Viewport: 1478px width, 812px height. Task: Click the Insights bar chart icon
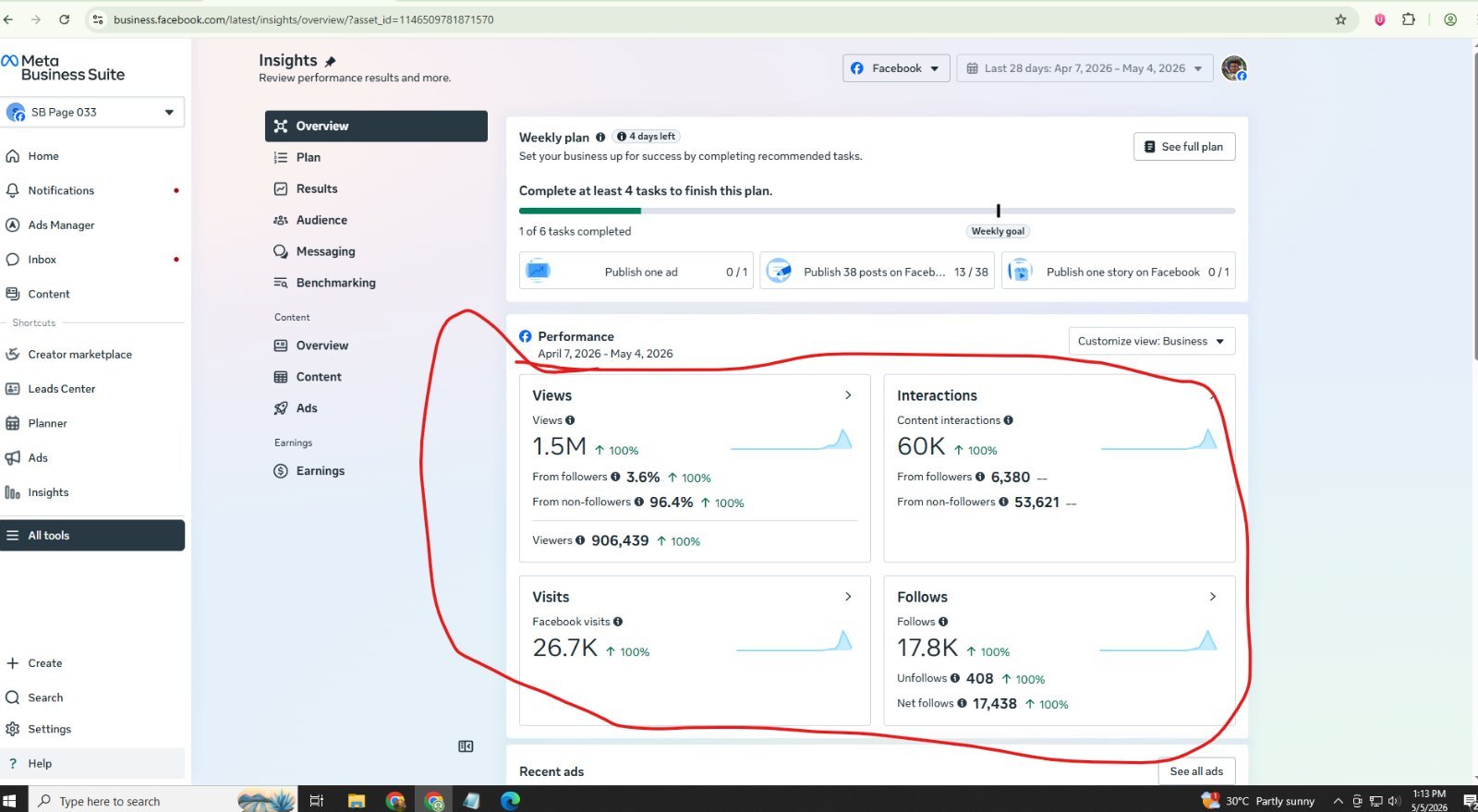coord(13,492)
